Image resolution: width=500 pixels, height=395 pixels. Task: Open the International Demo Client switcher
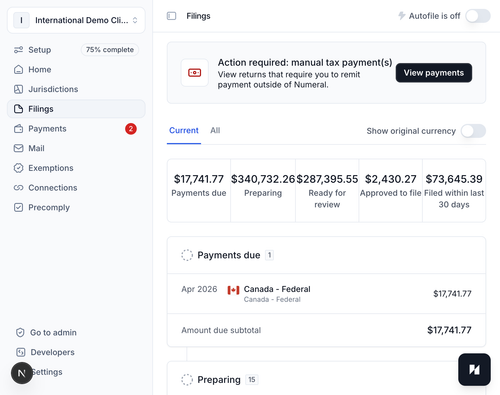tap(76, 20)
